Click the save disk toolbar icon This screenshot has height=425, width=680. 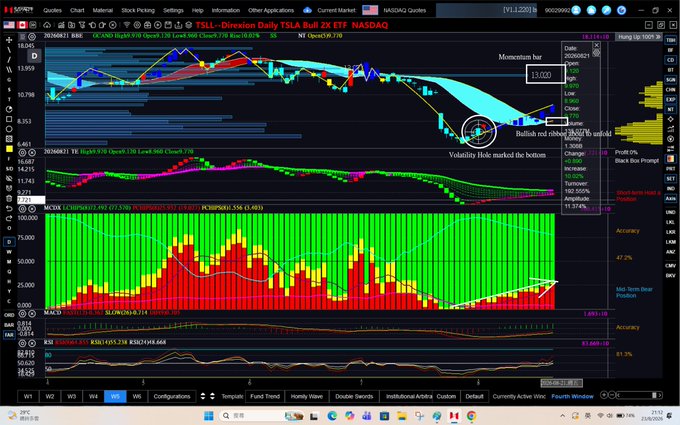pyautogui.click(x=168, y=25)
